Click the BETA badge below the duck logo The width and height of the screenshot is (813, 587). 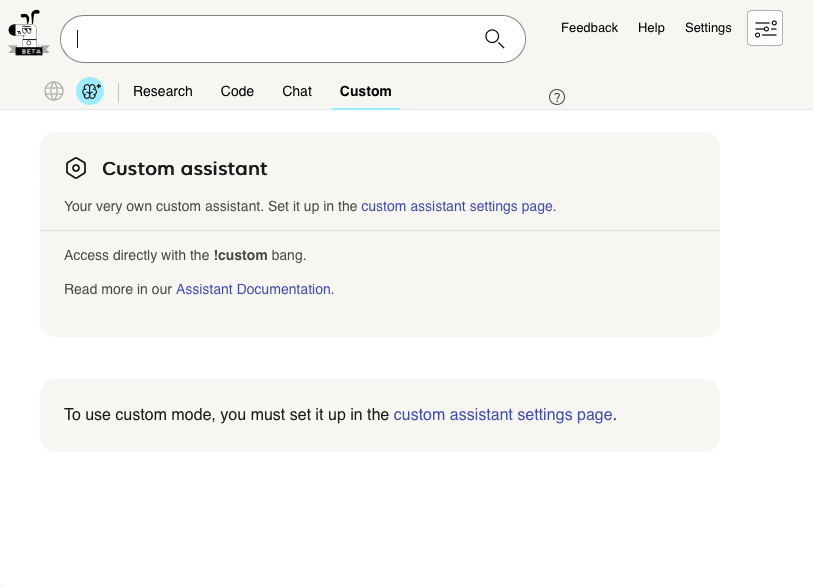click(x=28, y=48)
